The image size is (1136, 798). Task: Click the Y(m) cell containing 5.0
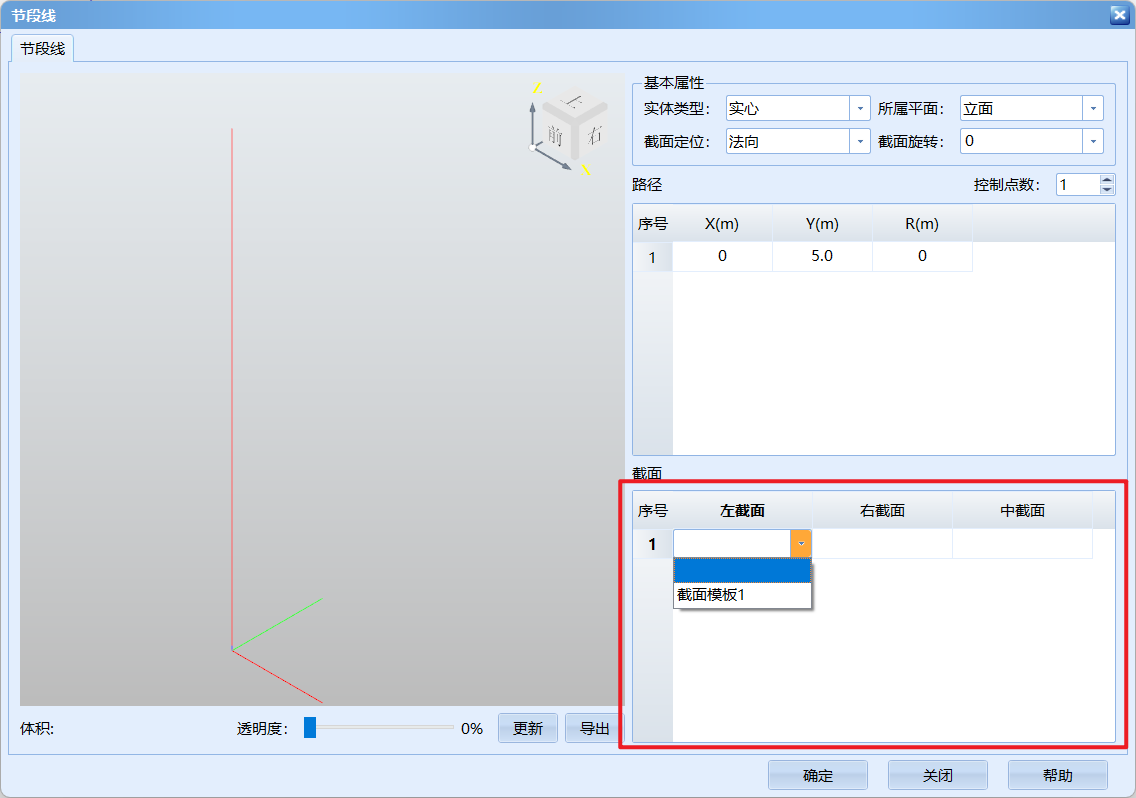[821, 256]
